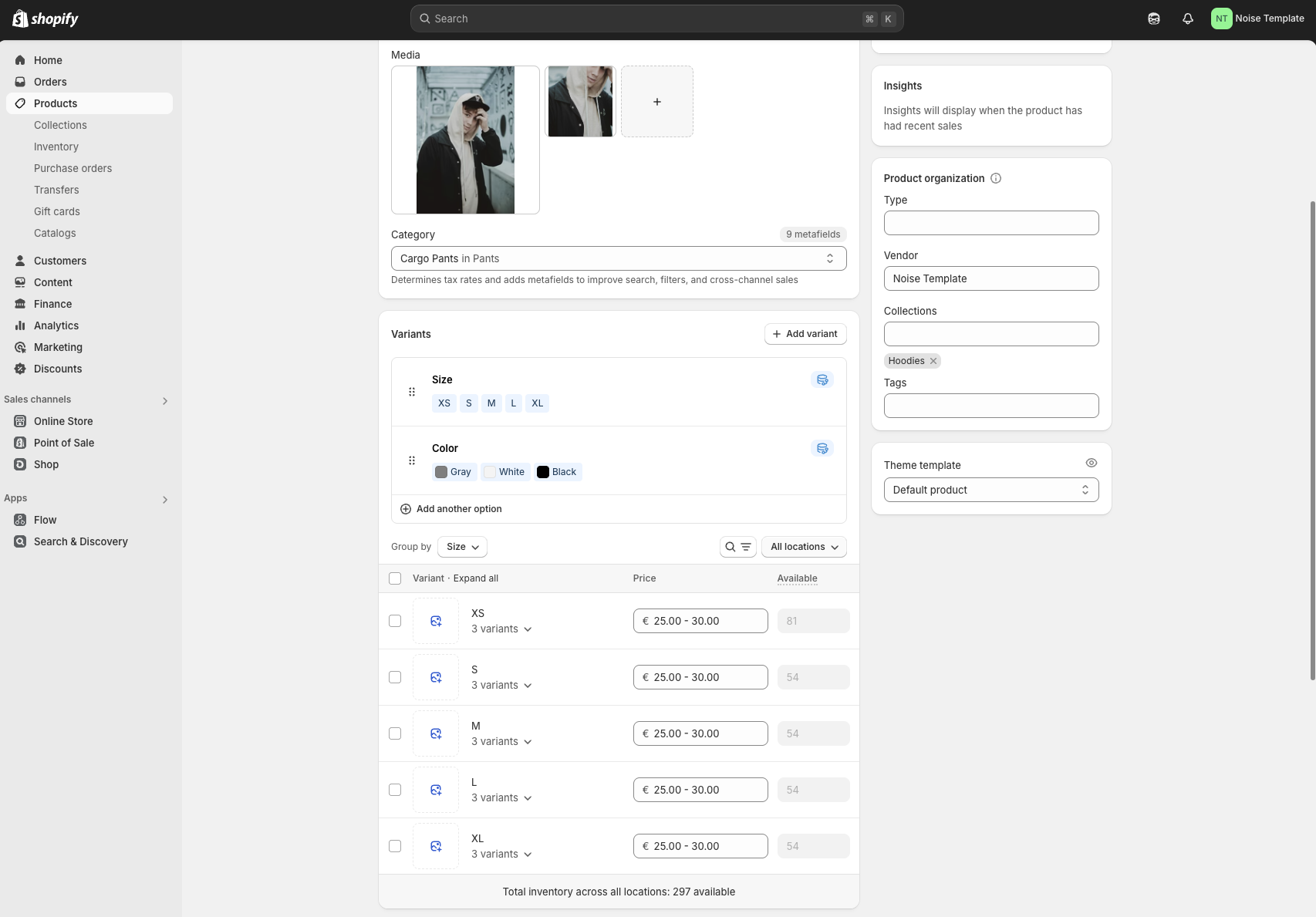The image size is (1316, 917).
Task: Click the inventory icon next to Size option
Action: tap(822, 379)
